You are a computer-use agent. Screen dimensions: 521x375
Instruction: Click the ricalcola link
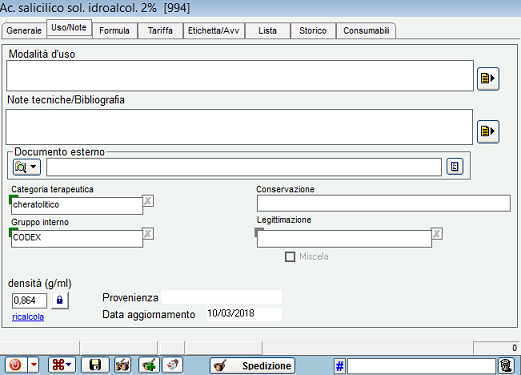click(28, 317)
